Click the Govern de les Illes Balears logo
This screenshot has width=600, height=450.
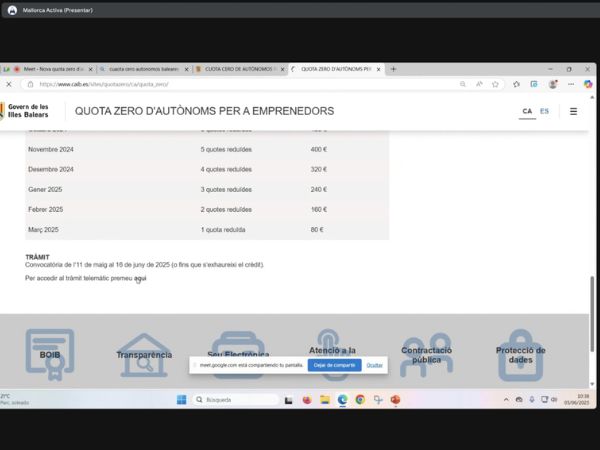tap(25, 111)
